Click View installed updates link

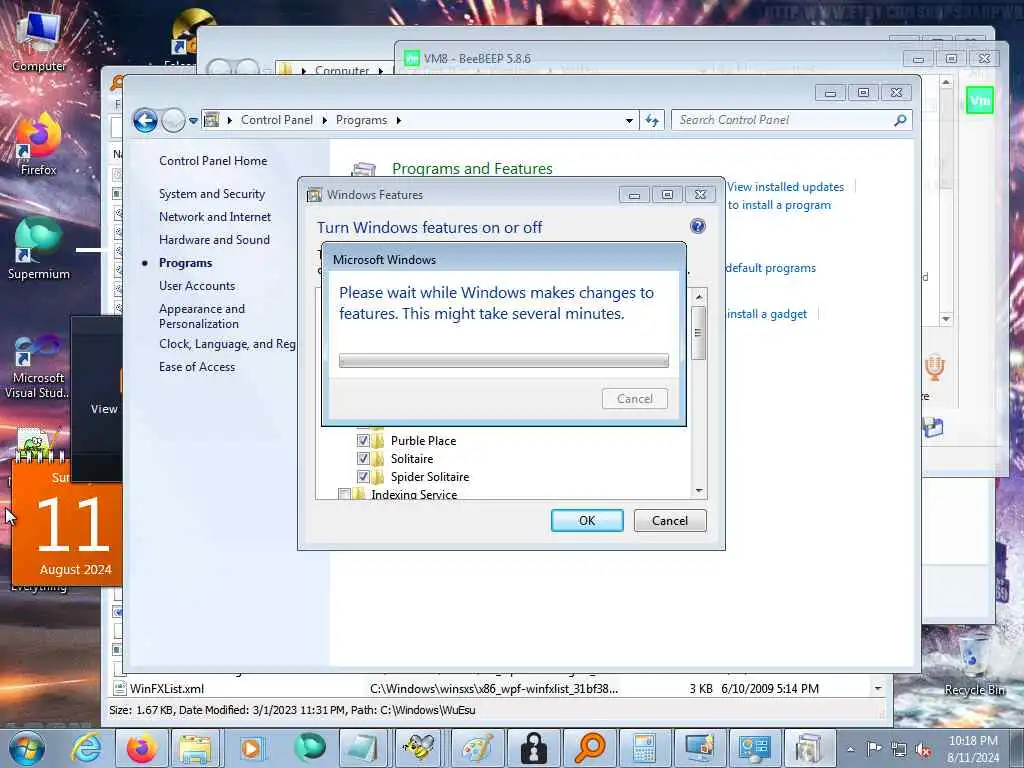tap(786, 187)
